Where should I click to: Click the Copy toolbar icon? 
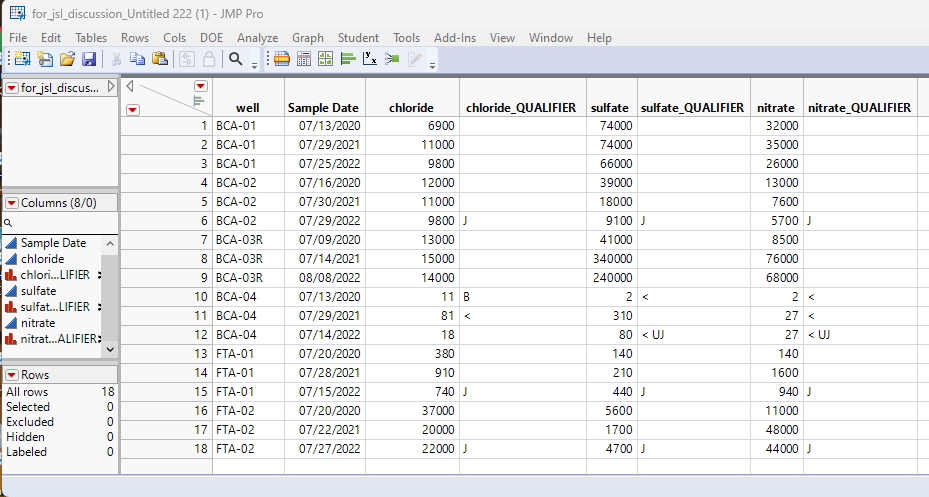(137, 59)
